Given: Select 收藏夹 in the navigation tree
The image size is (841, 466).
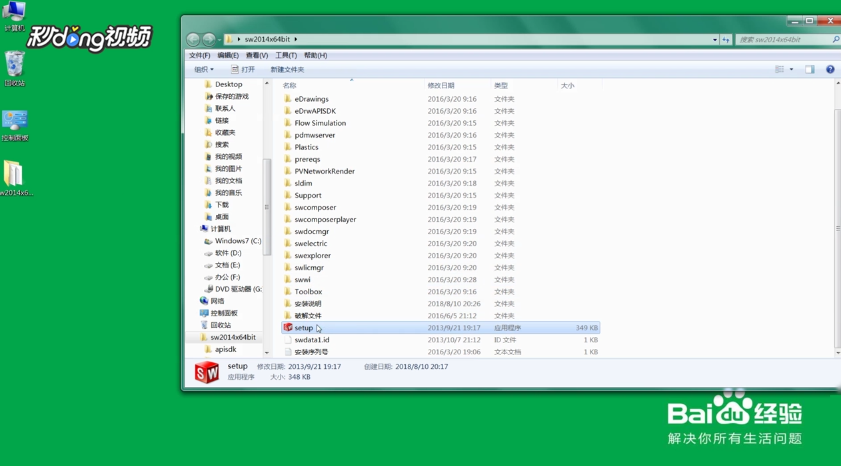Looking at the screenshot, I should click(x=225, y=132).
